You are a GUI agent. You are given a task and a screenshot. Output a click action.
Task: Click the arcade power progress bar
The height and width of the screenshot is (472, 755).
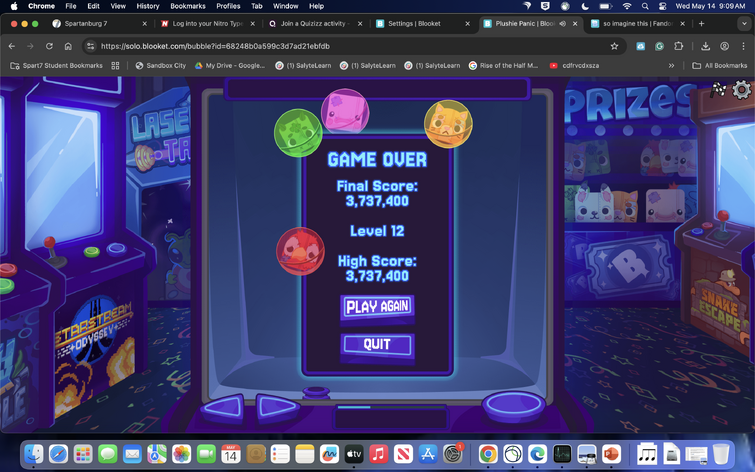391,407
